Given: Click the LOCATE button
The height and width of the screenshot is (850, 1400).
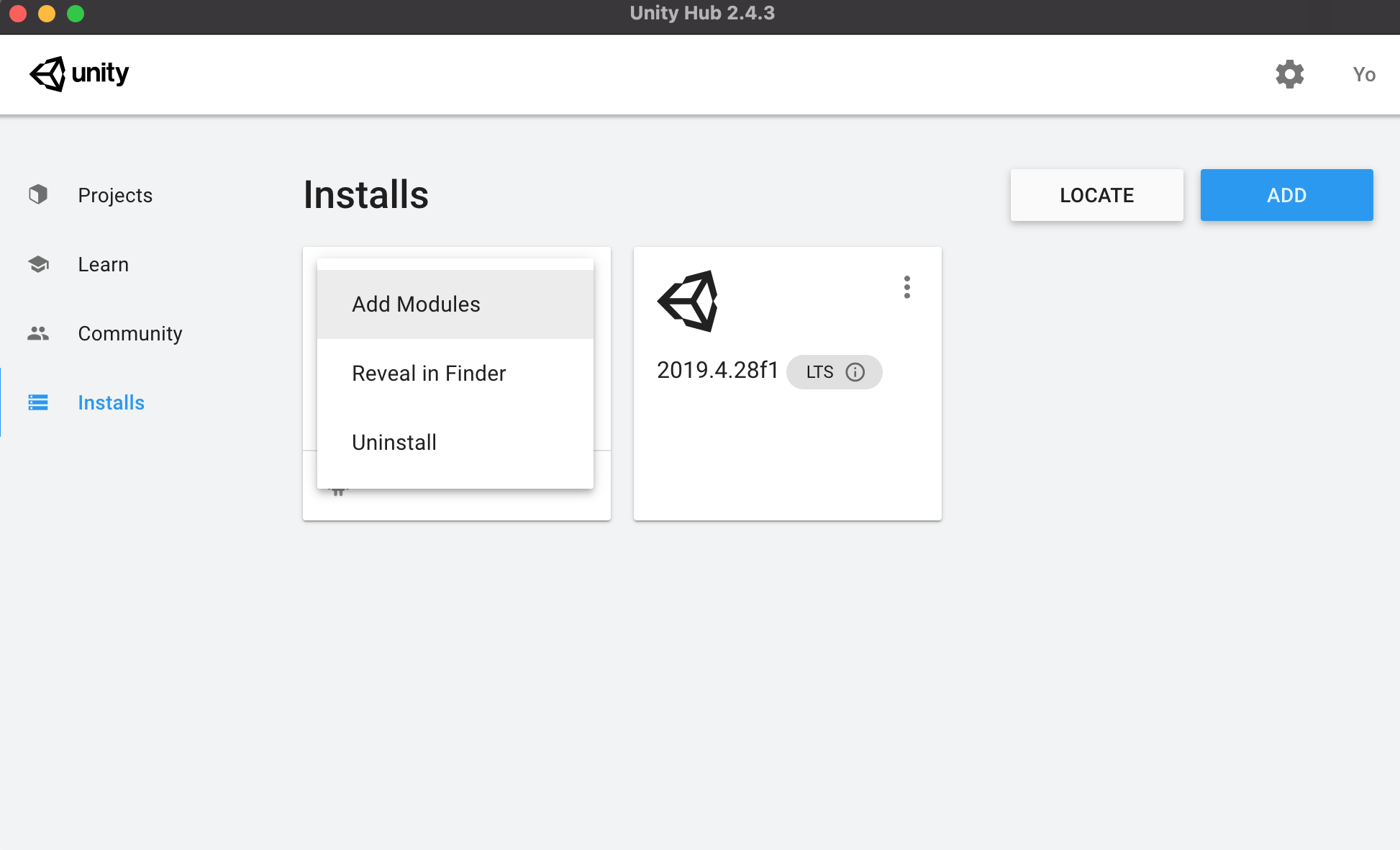Looking at the screenshot, I should click(x=1096, y=195).
